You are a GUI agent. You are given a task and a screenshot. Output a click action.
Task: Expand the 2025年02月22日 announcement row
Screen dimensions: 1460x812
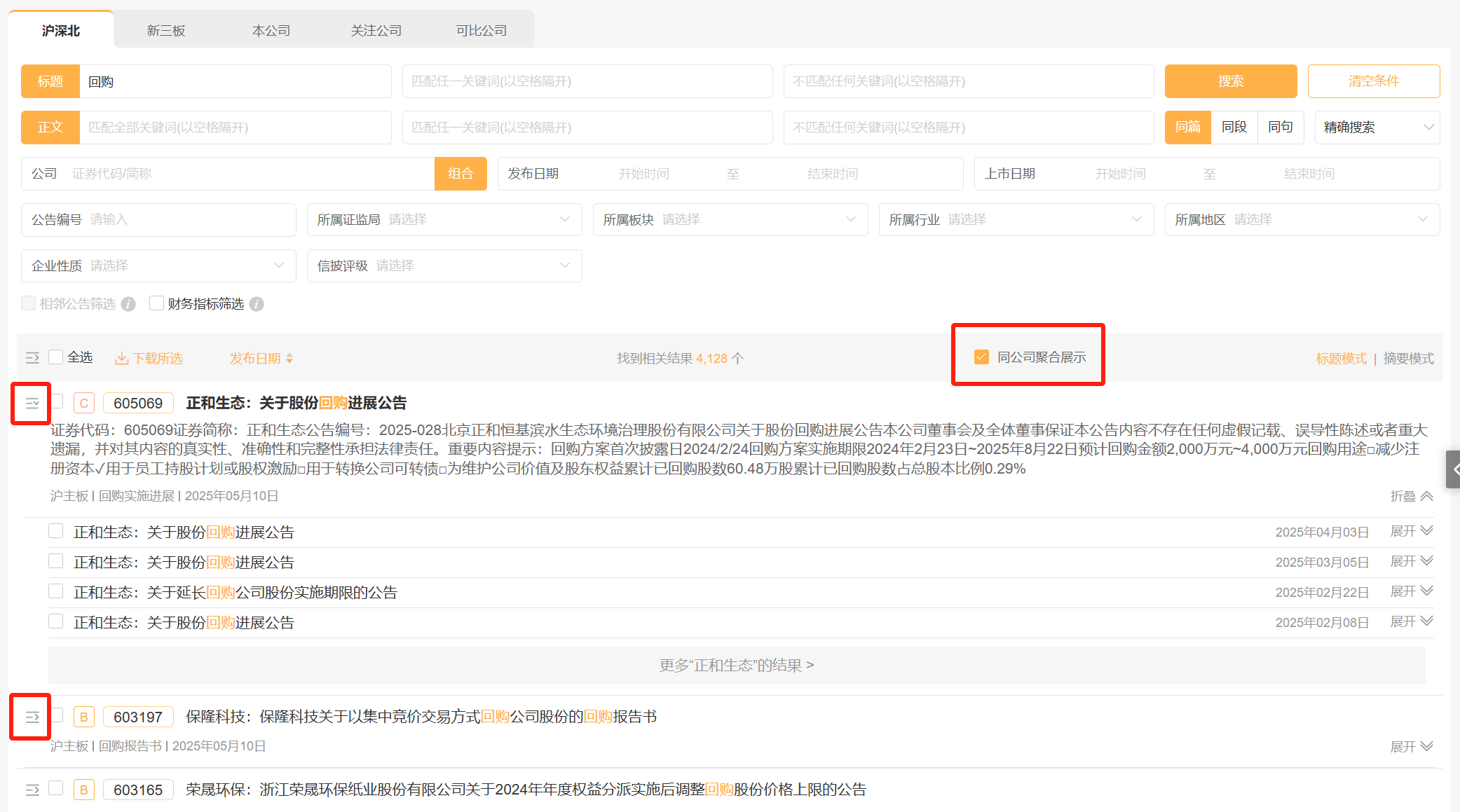(x=1412, y=591)
